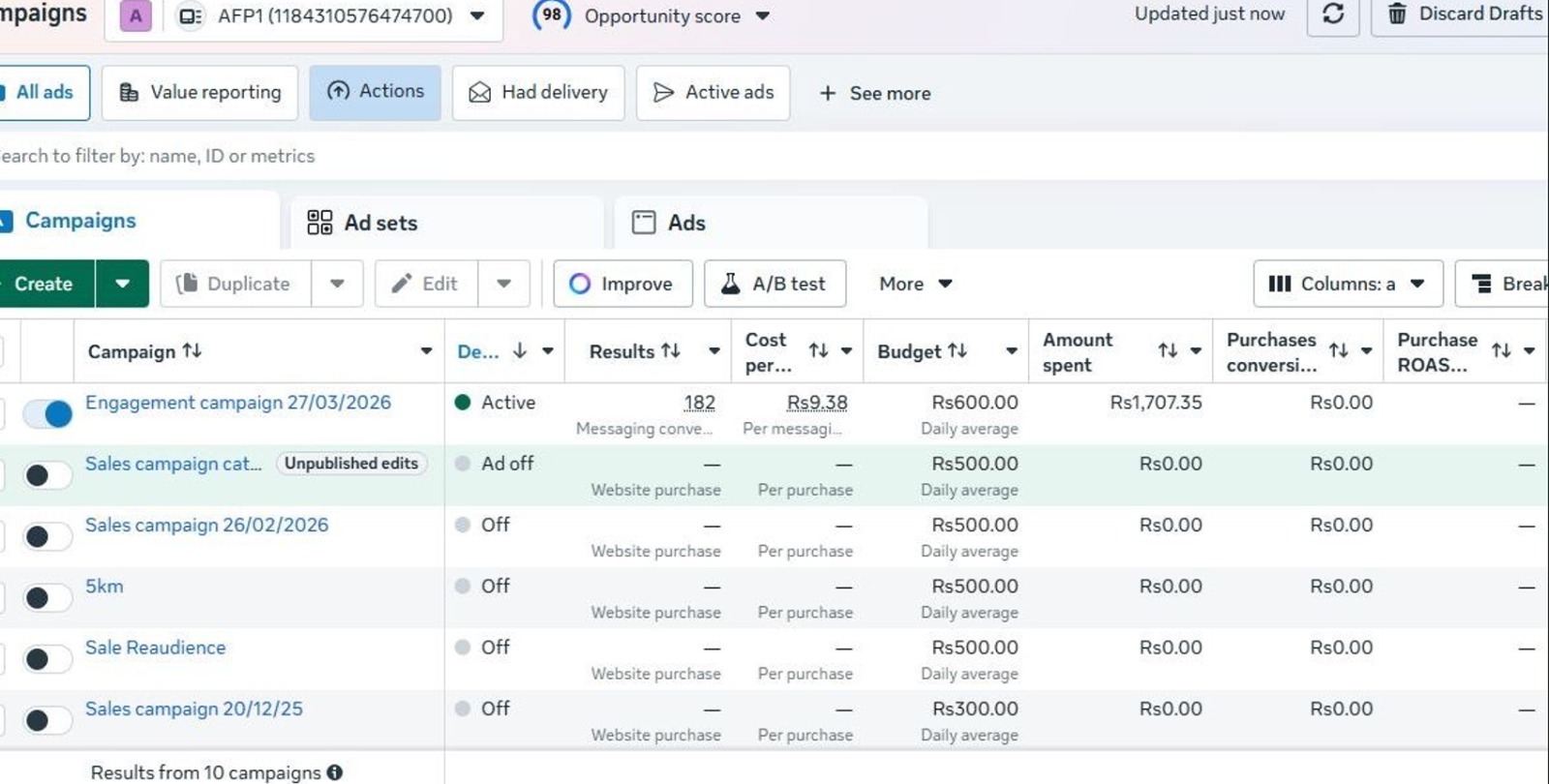Click the Value reporting icon
Image resolution: width=1549 pixels, height=784 pixels.
(129, 92)
